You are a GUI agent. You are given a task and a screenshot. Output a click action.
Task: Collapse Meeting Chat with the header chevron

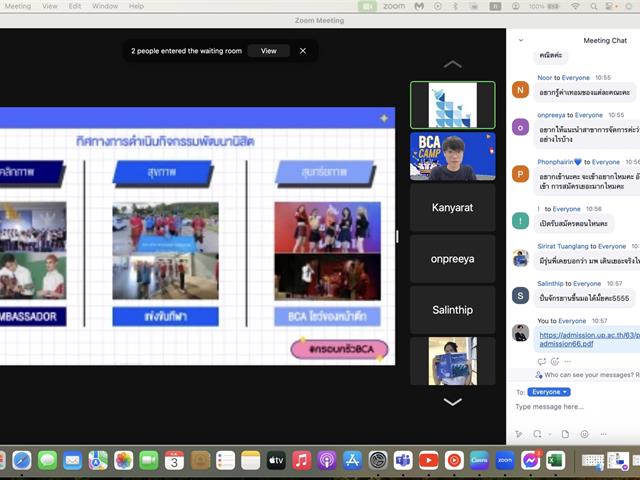pyautogui.click(x=521, y=40)
